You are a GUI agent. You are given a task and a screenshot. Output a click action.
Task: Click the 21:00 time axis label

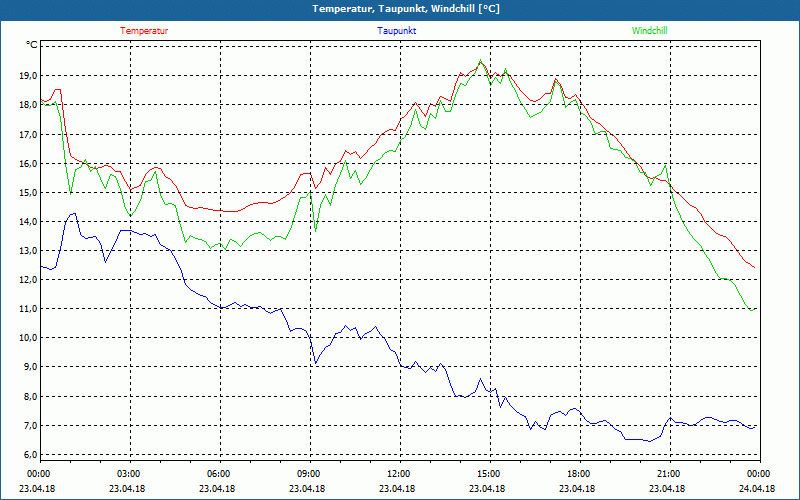click(x=670, y=473)
